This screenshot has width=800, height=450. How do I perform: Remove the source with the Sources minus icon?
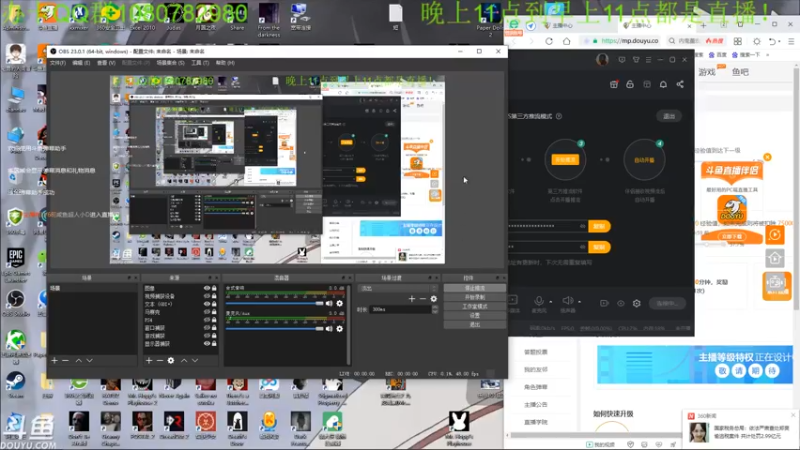(160, 360)
